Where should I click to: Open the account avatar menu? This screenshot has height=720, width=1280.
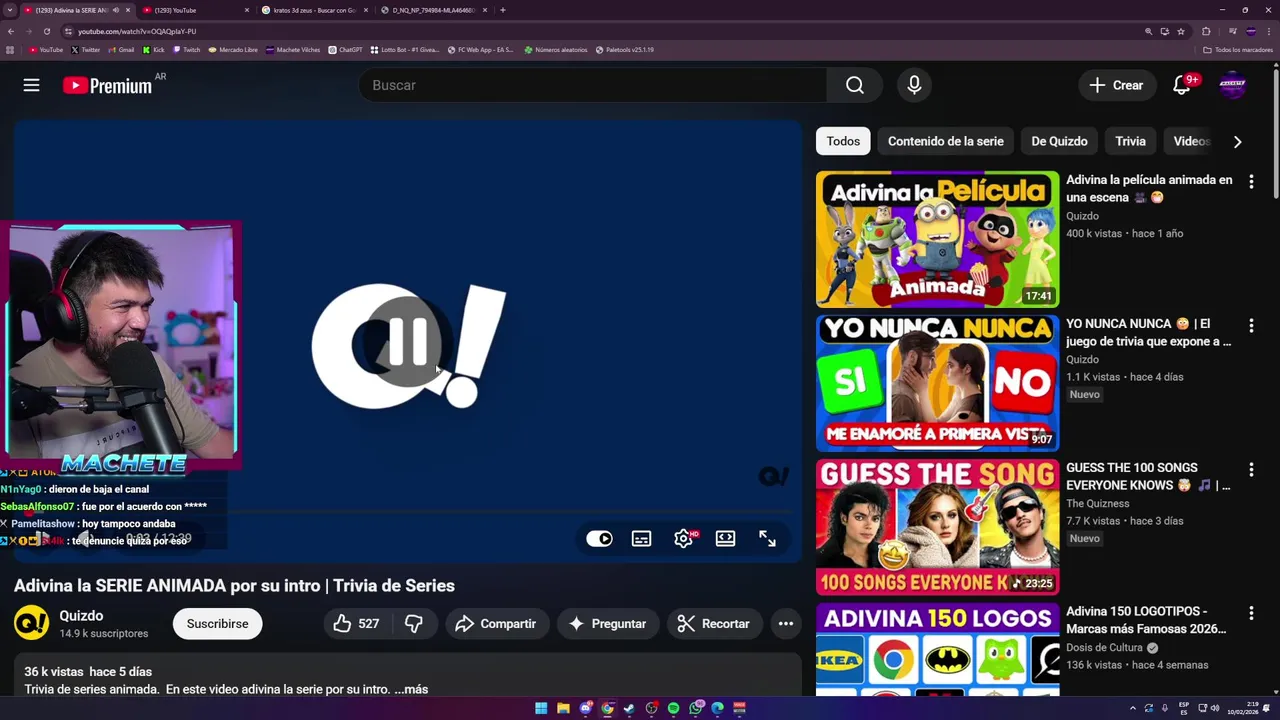1232,85
